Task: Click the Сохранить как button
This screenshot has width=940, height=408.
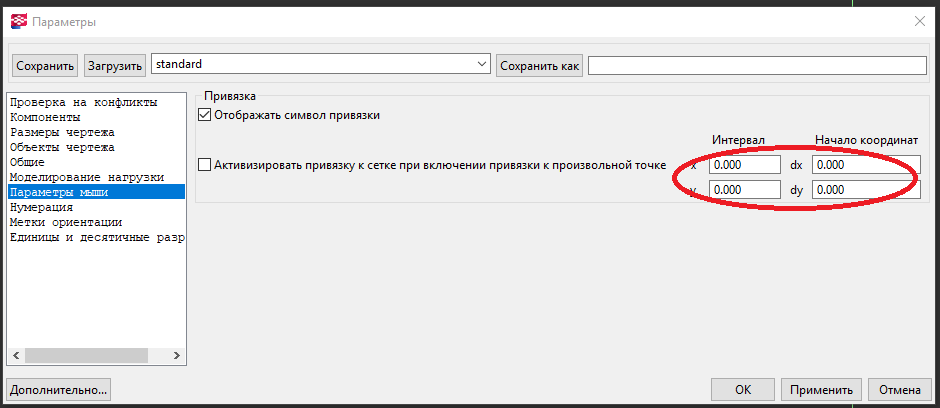Action: [539, 66]
